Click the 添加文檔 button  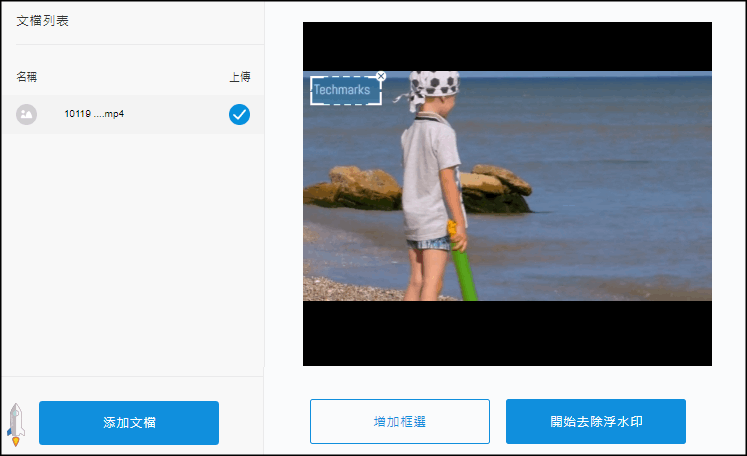pyautogui.click(x=129, y=423)
